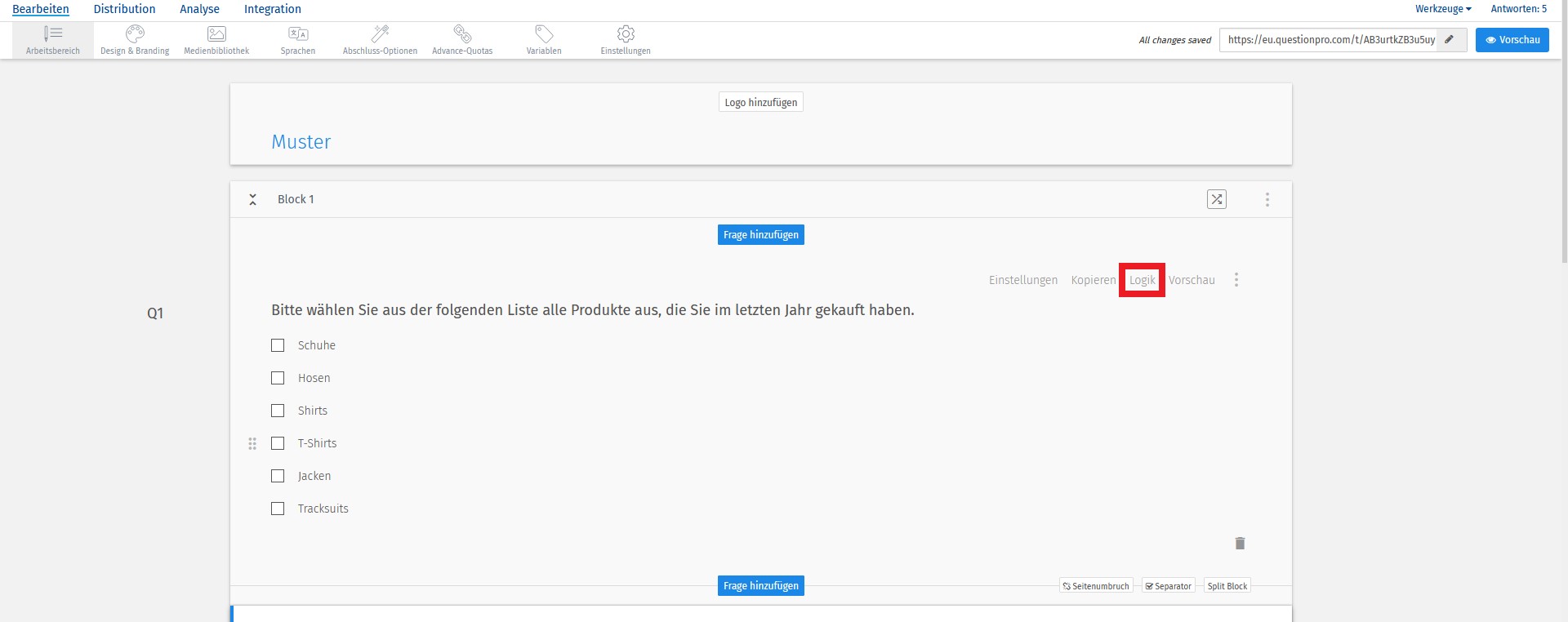Screen dimensions: 1568x622
Task: Check the Tracksuits checkbox
Action: coord(278,509)
